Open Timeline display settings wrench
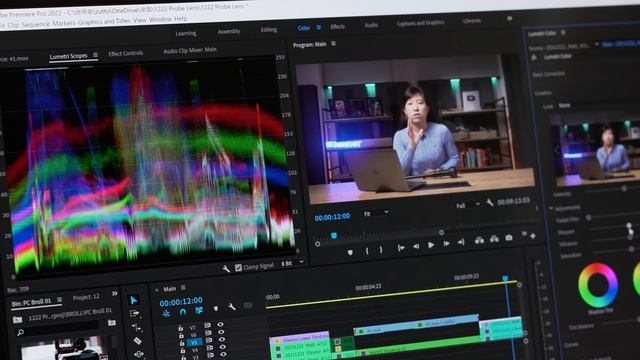640x360 pixels. (231, 307)
